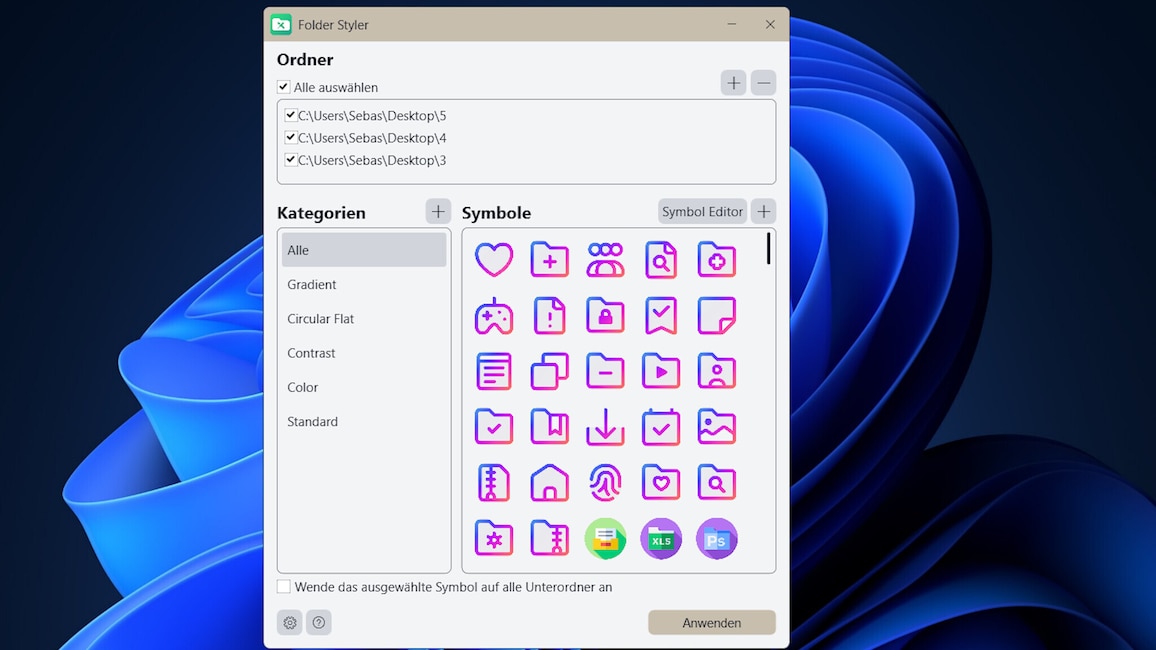The image size is (1156, 650).
Task: Uncheck the Alle auswählen checkbox
Action: tap(283, 87)
